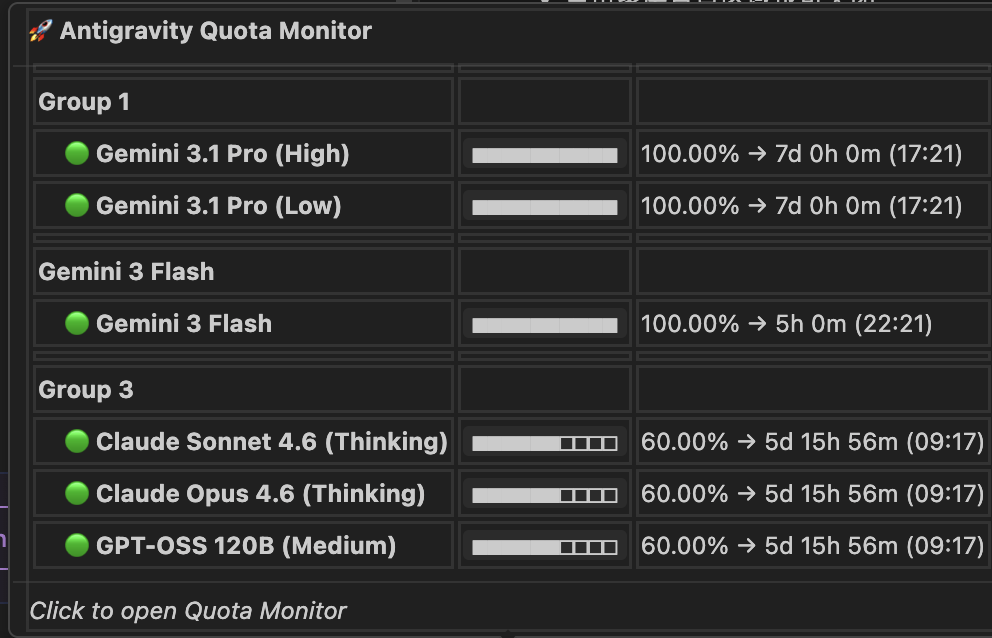Click the Gemini 3.1 Pro (High) quota bar
Image resolution: width=992 pixels, height=638 pixels.
click(544, 155)
